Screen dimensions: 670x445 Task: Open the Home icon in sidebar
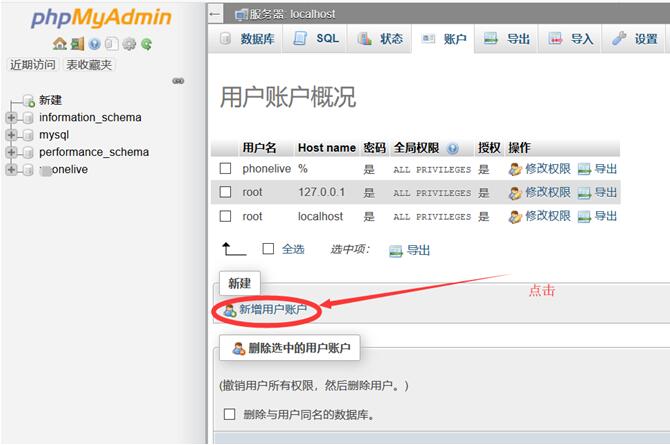[x=59, y=44]
